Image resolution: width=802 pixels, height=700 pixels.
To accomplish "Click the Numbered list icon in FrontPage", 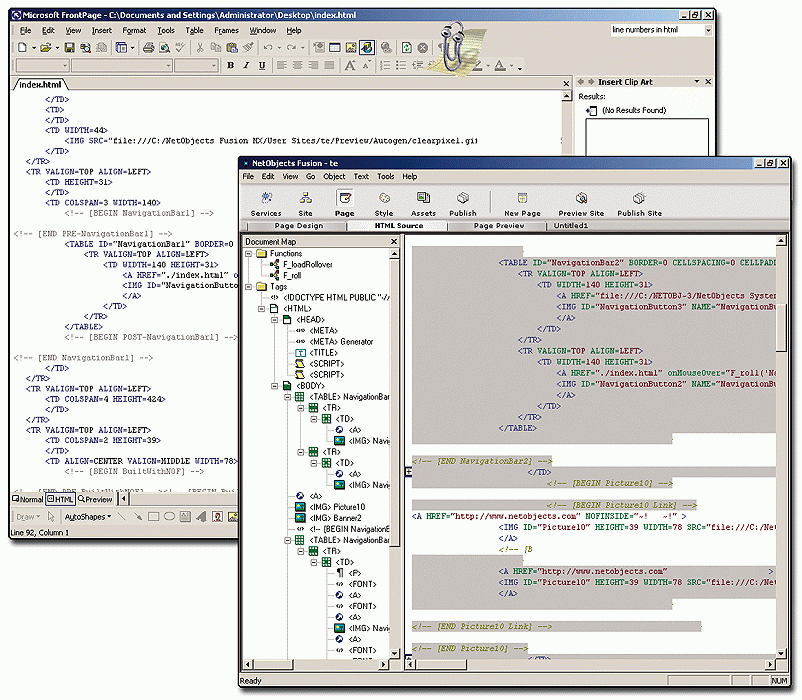I will [x=385, y=65].
